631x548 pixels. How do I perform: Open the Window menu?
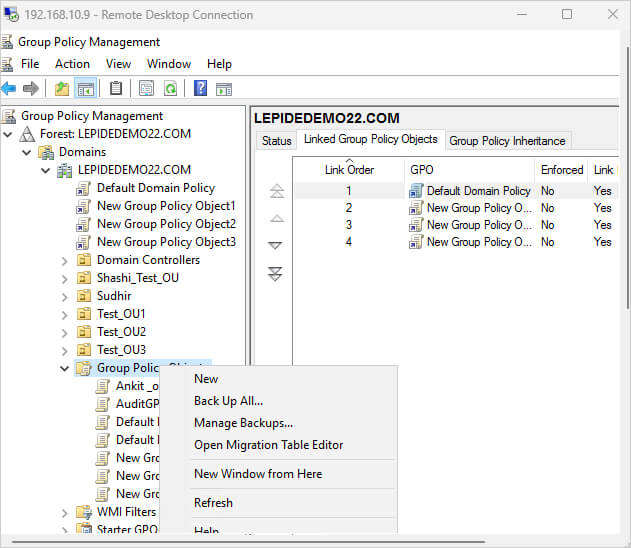(169, 64)
